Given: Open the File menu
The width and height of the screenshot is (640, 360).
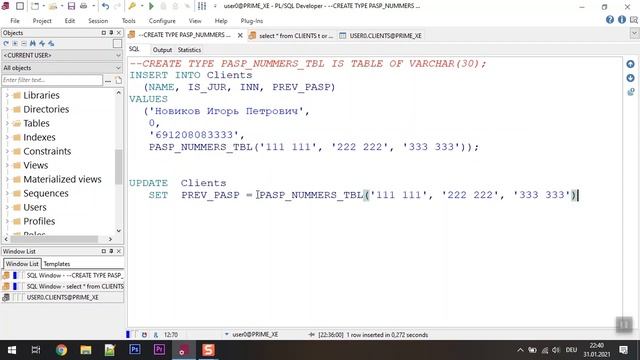Looking at the screenshot, I should coord(15,20).
